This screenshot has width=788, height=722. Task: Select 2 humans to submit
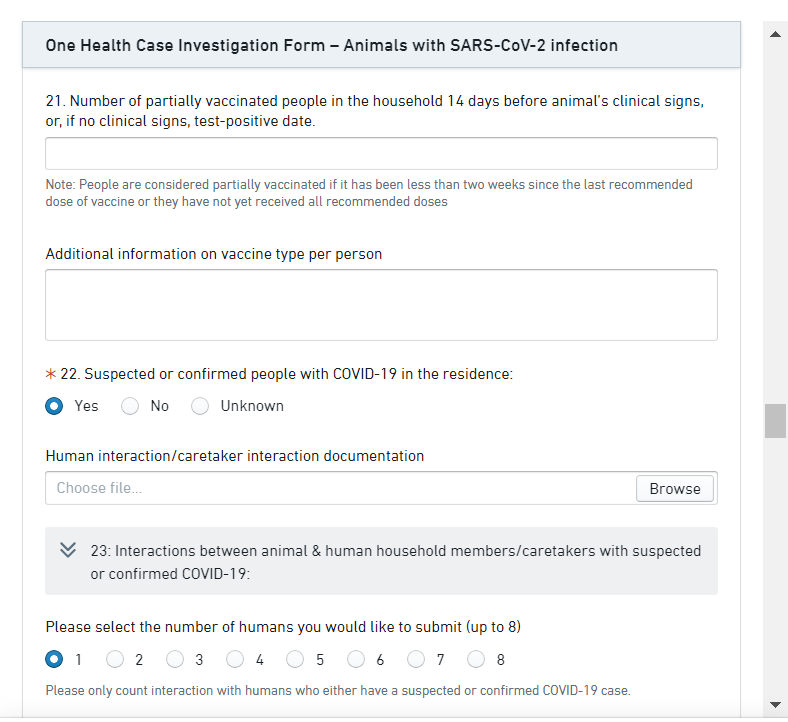115,659
